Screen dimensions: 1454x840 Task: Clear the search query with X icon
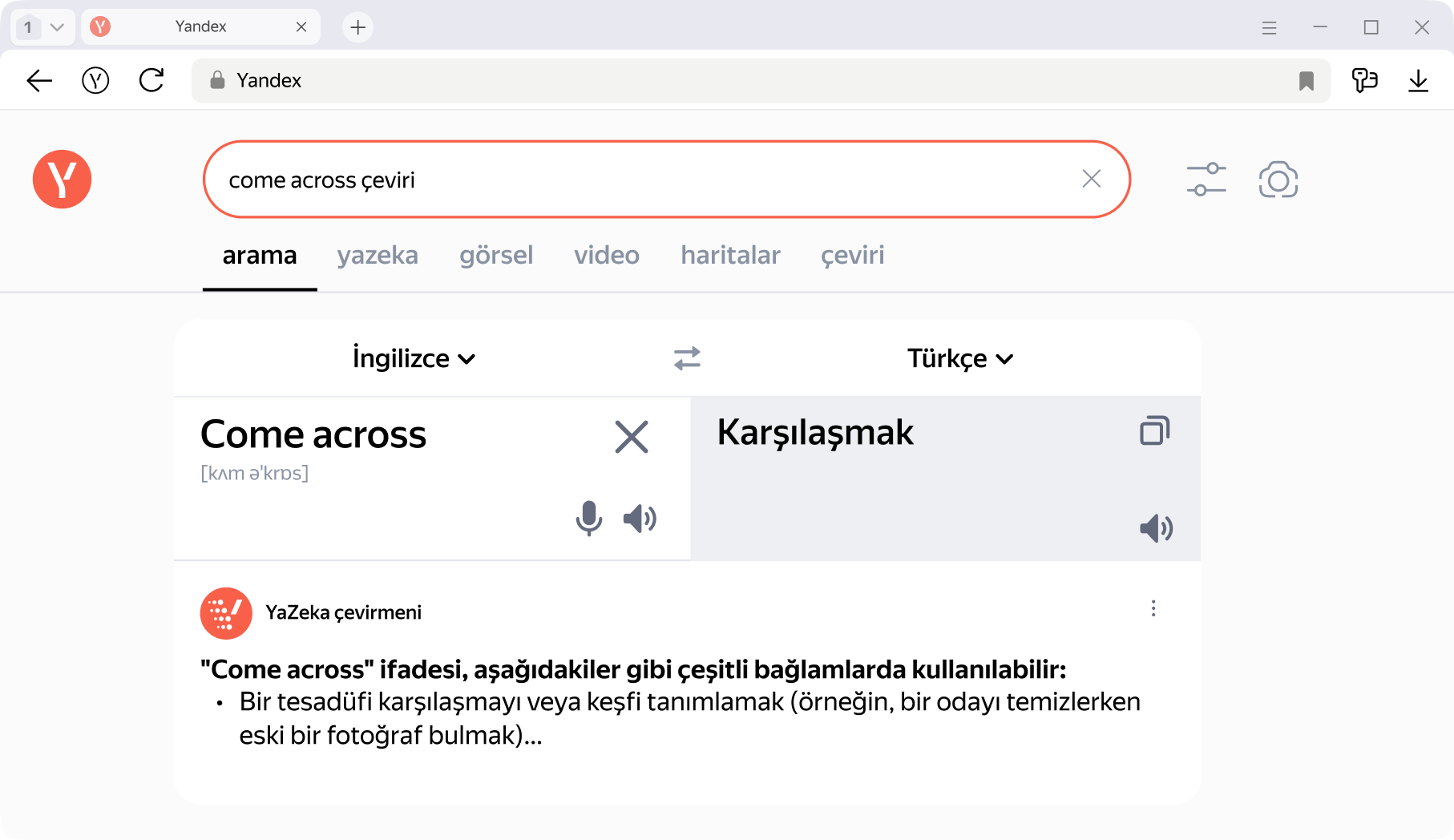coord(1092,179)
